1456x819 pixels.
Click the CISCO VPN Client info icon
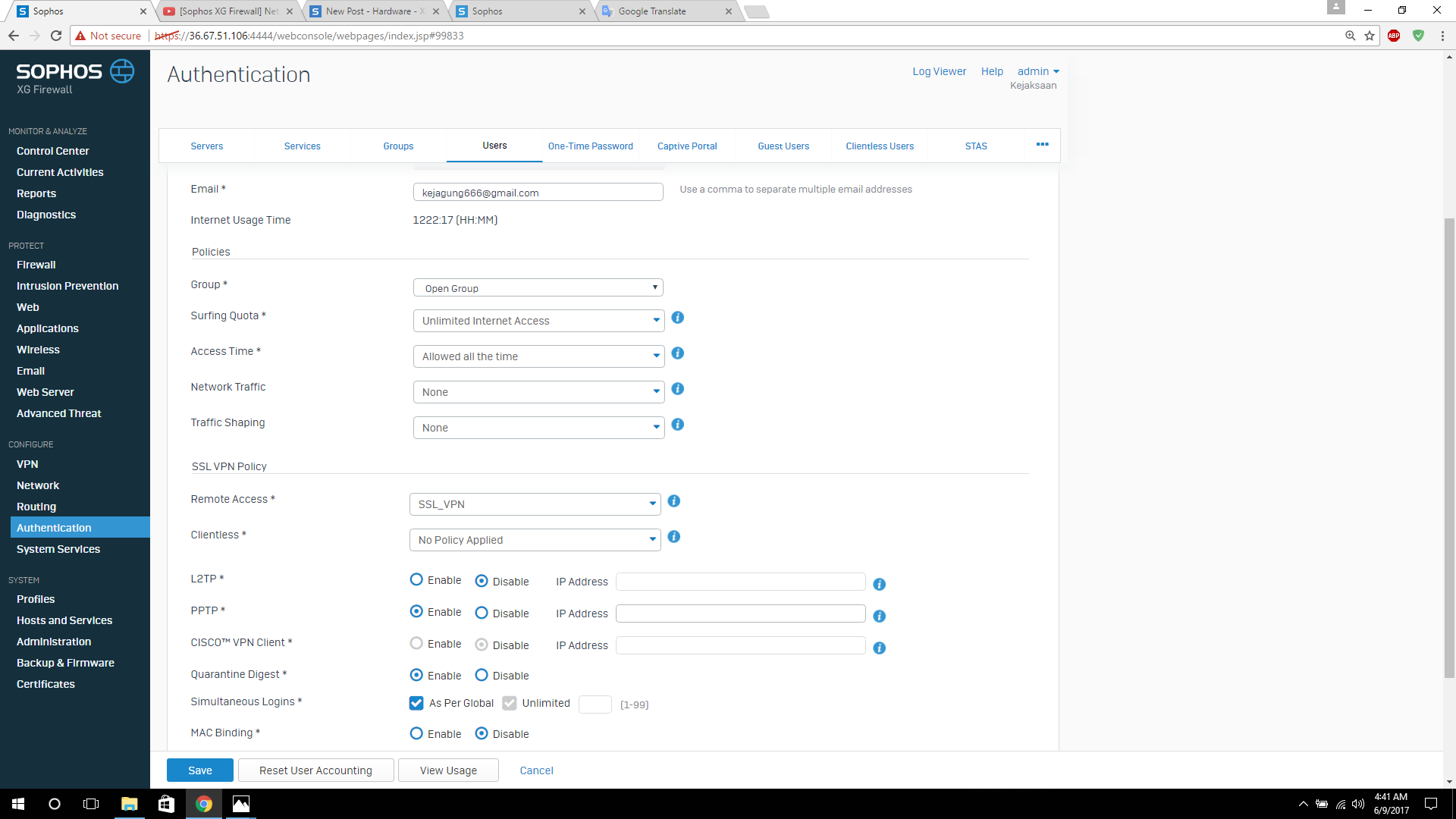point(880,648)
